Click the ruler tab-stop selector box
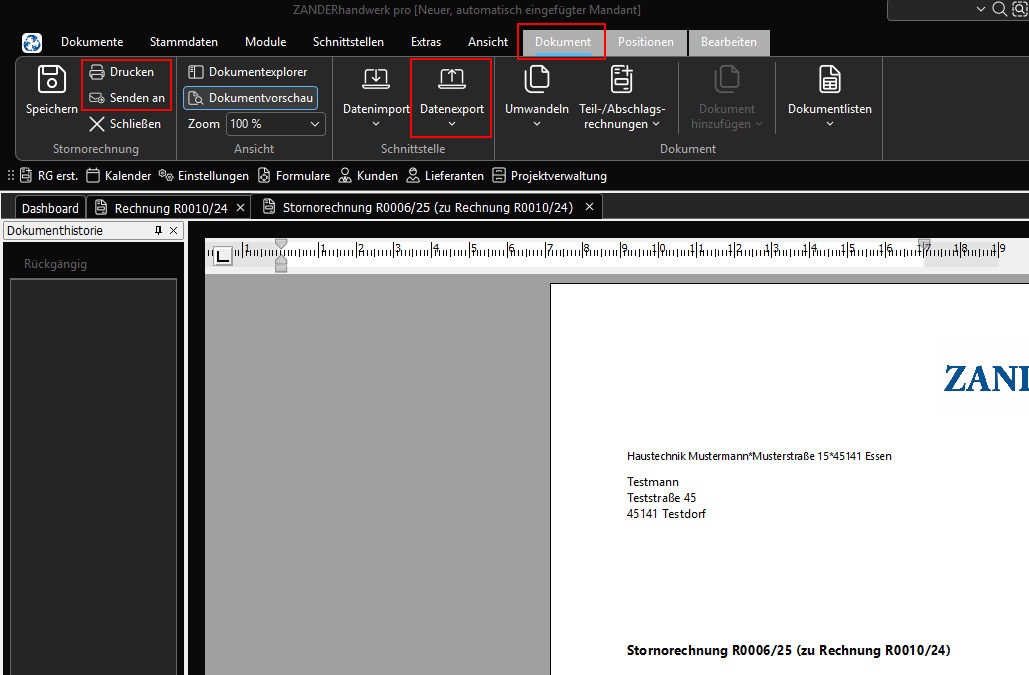The image size is (1029, 675). pyautogui.click(x=222, y=256)
